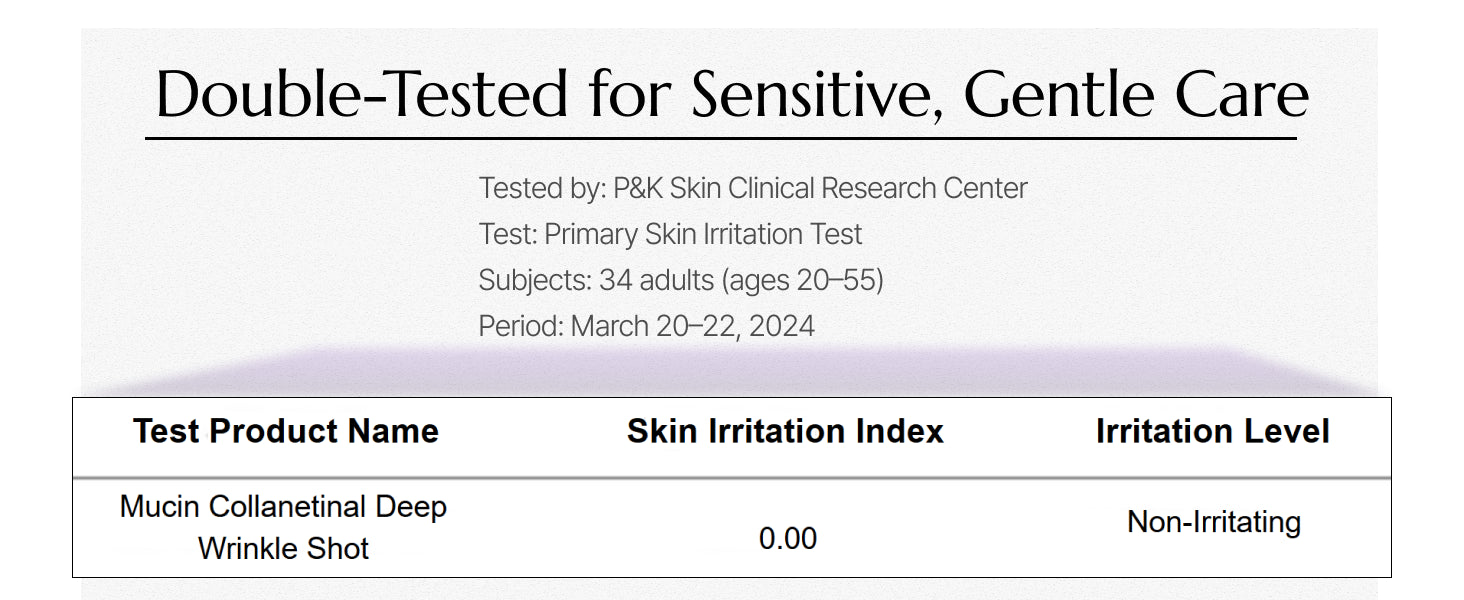The height and width of the screenshot is (600, 1464).
Task: Select the 'Non-Irritating' result cell
Action: click(1214, 522)
